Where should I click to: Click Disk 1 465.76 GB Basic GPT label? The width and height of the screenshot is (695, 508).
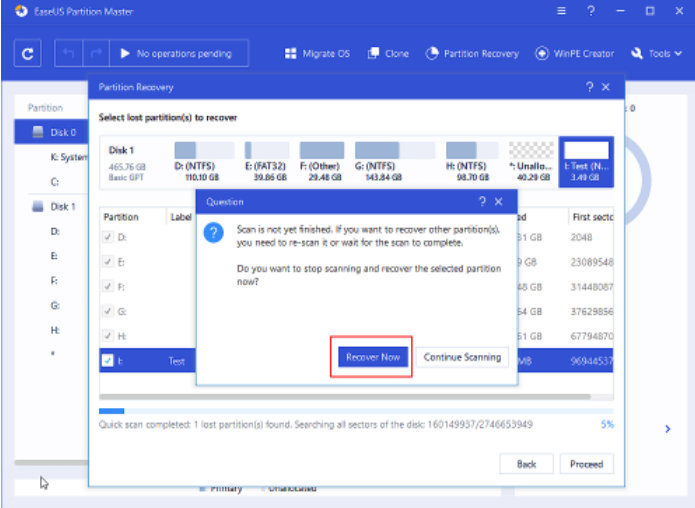click(127, 163)
